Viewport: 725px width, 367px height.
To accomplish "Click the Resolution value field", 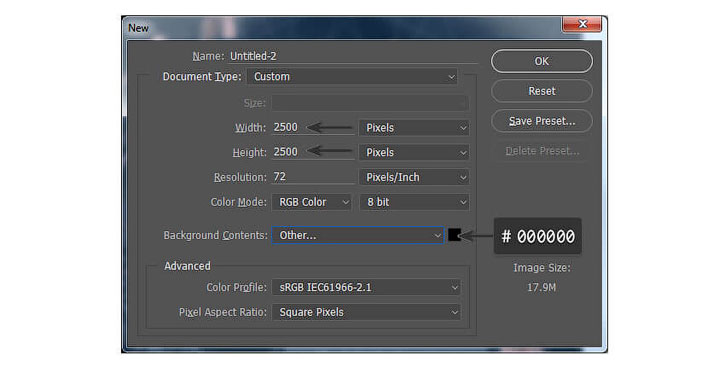I will [x=313, y=177].
